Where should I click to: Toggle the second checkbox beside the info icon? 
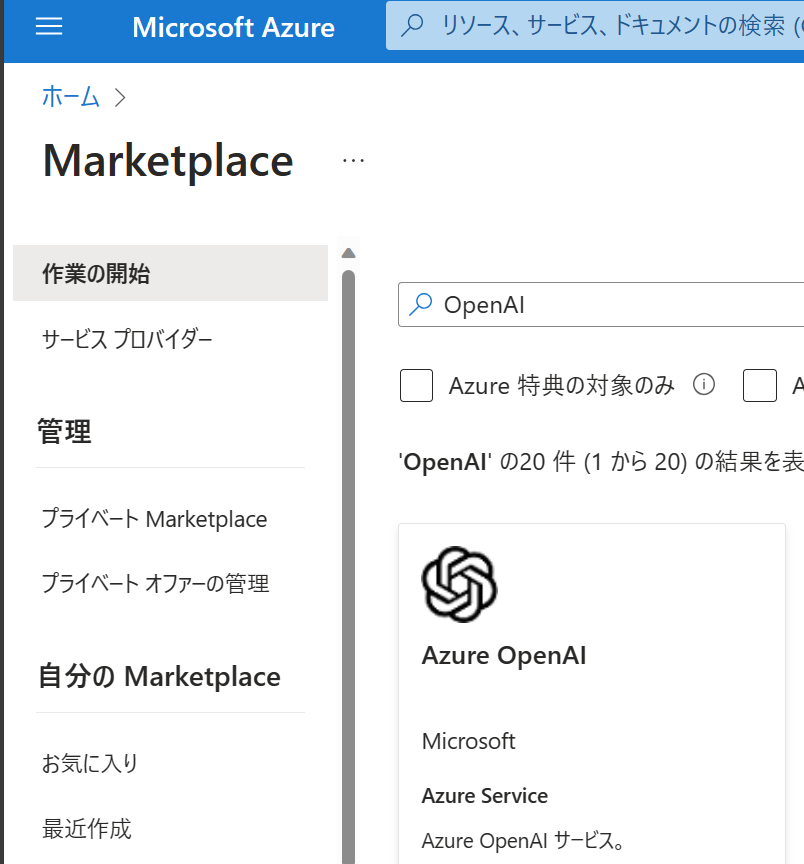759,386
